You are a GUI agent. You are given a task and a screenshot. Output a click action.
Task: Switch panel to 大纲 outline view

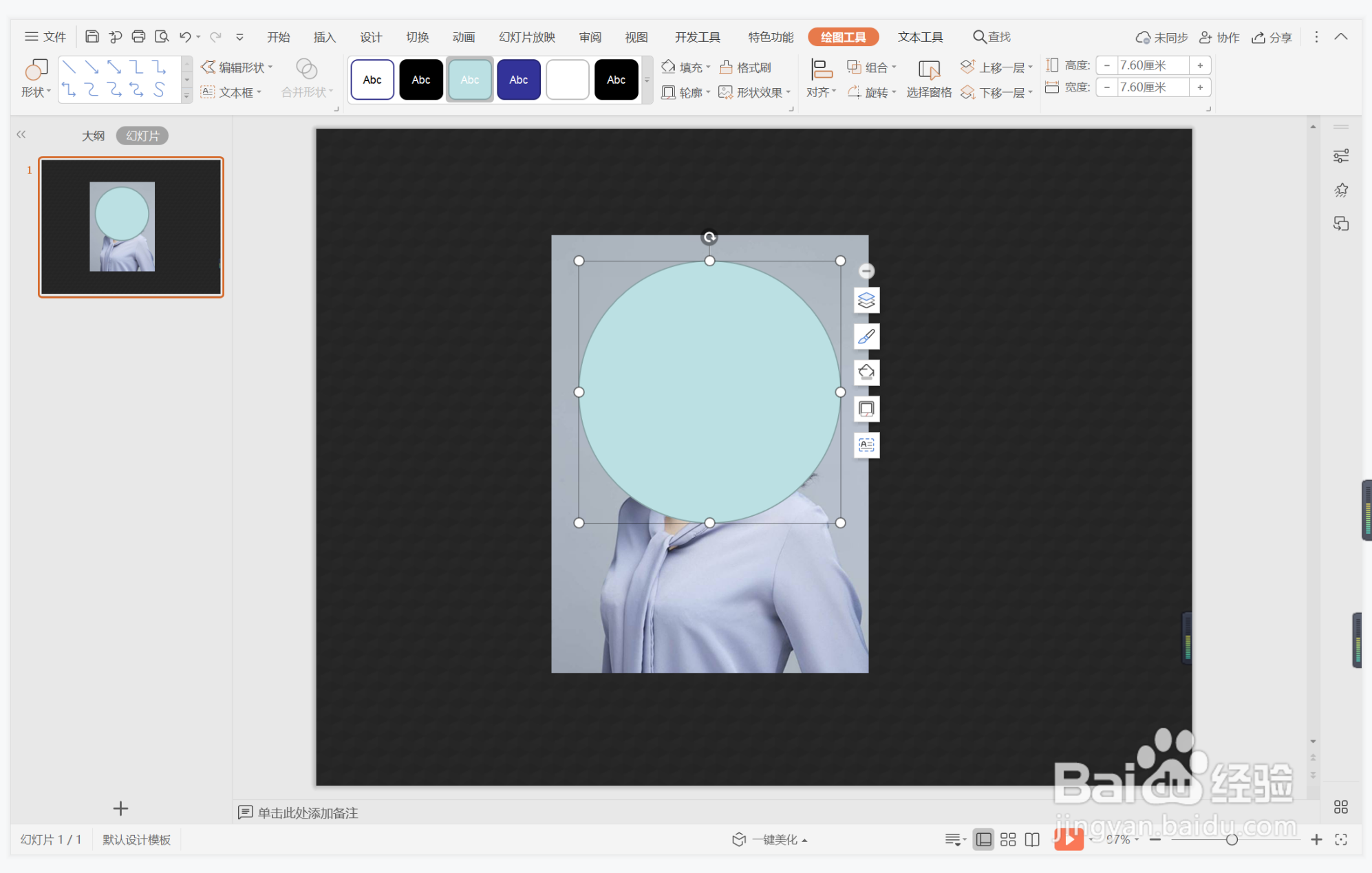coord(93,136)
